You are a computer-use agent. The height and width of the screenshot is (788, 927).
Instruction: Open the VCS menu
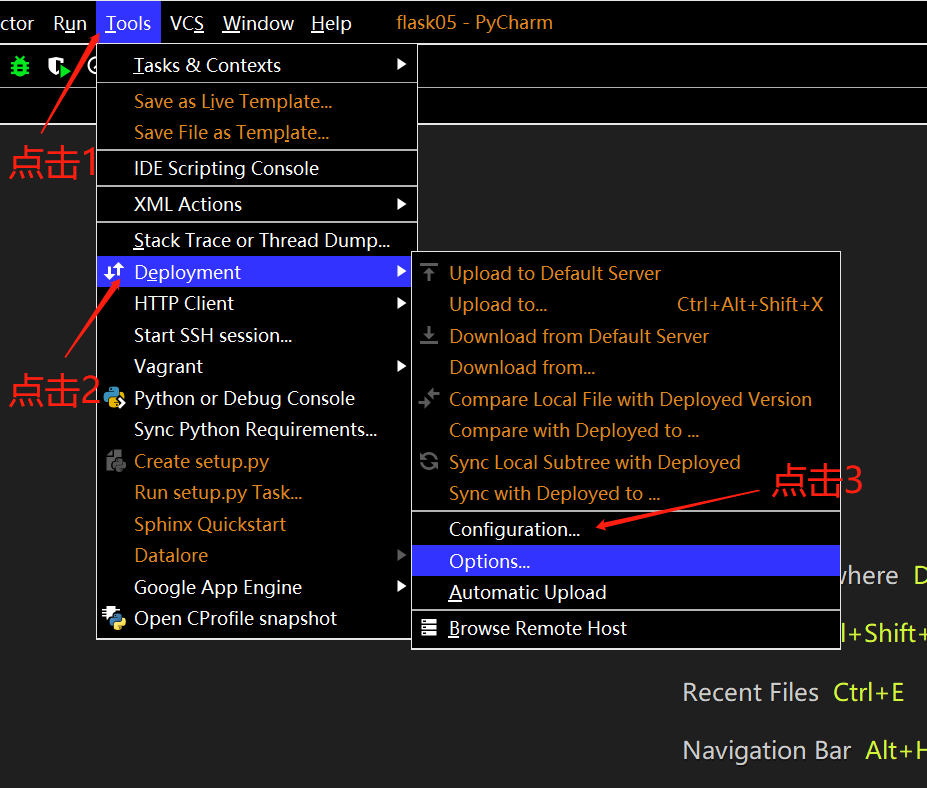pos(187,23)
